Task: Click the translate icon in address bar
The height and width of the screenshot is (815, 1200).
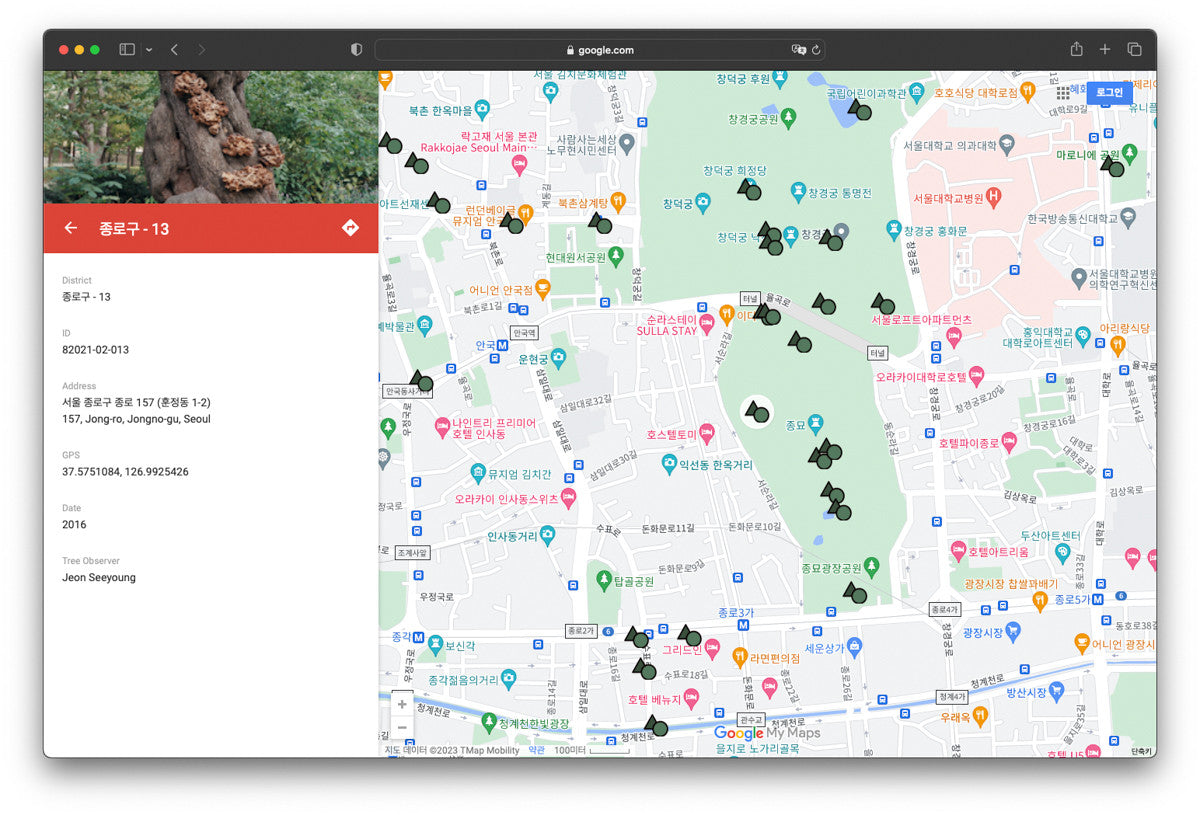Action: [798, 49]
